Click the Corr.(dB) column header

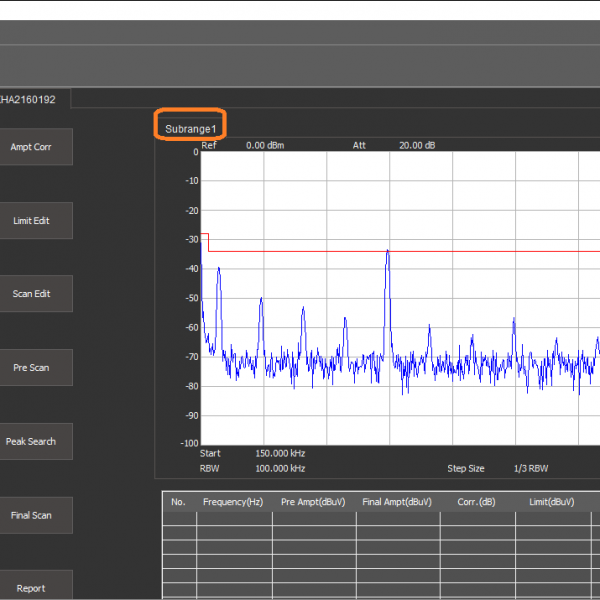[477, 502]
